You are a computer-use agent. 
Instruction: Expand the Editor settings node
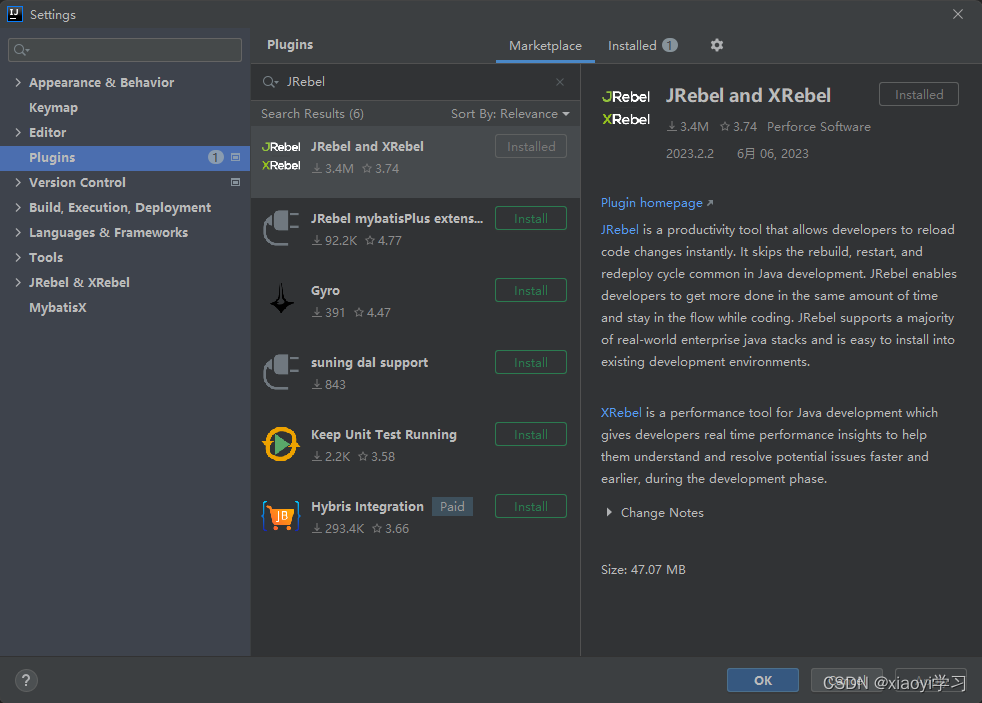[18, 132]
